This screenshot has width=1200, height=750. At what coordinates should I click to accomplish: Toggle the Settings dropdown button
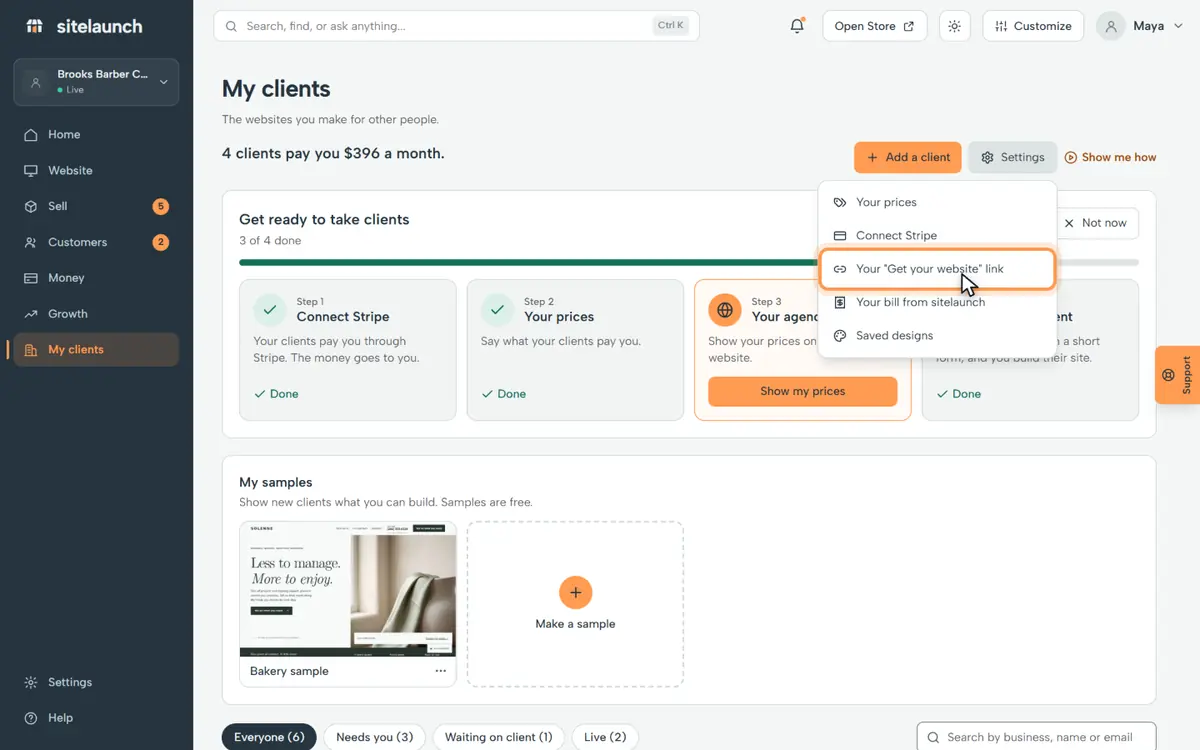click(x=1012, y=157)
